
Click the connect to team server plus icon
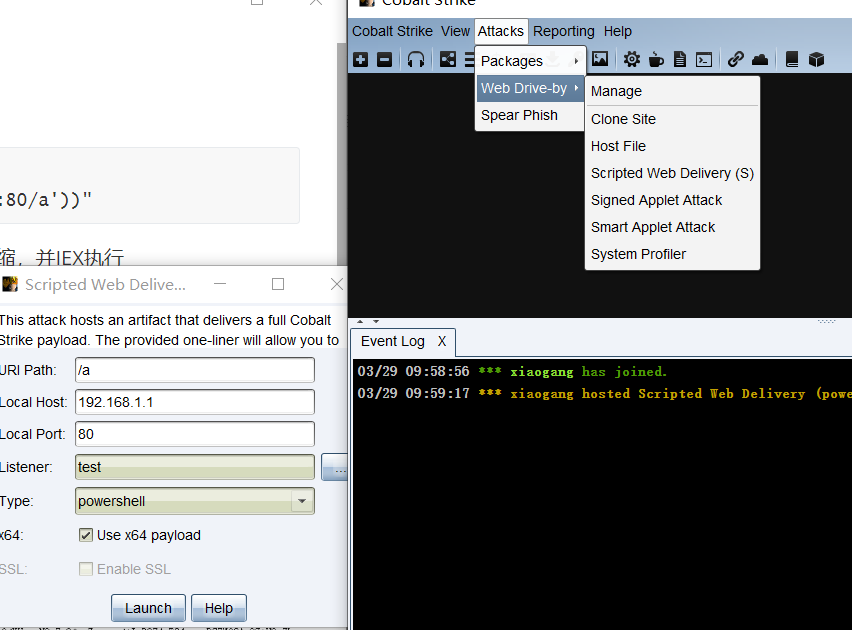click(x=360, y=59)
